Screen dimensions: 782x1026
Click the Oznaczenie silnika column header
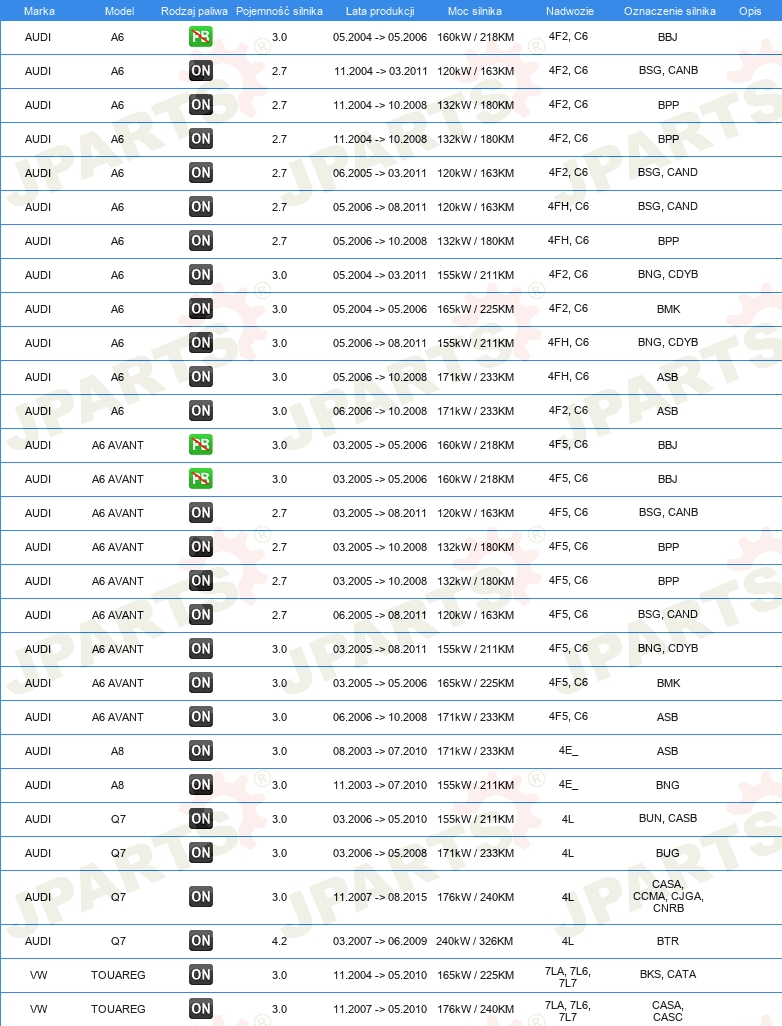click(x=669, y=11)
